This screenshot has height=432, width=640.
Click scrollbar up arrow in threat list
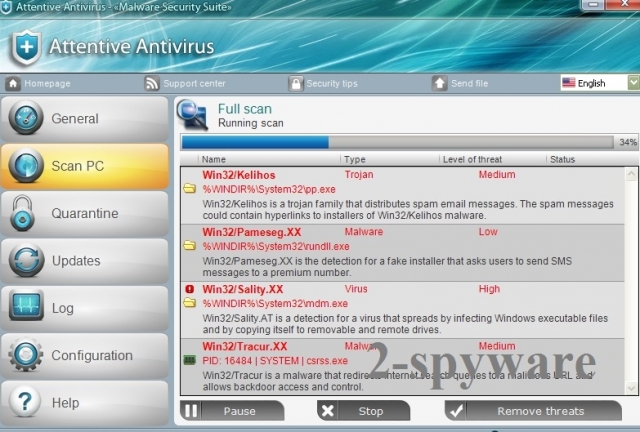click(x=631, y=174)
